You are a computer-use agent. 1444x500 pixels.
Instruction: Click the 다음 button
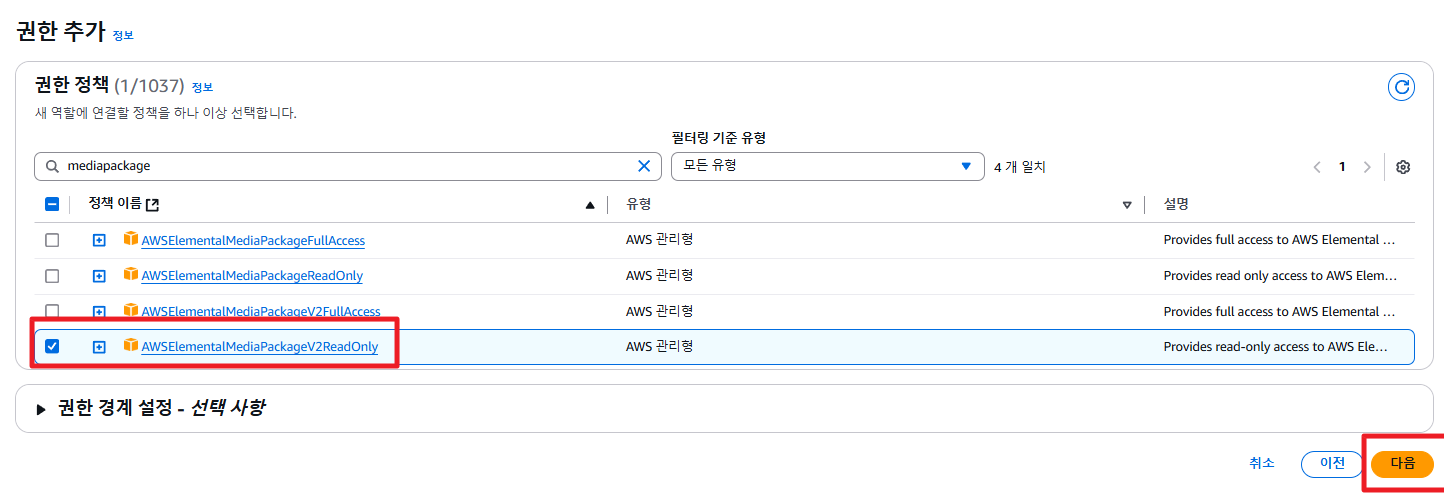pyautogui.click(x=1403, y=464)
